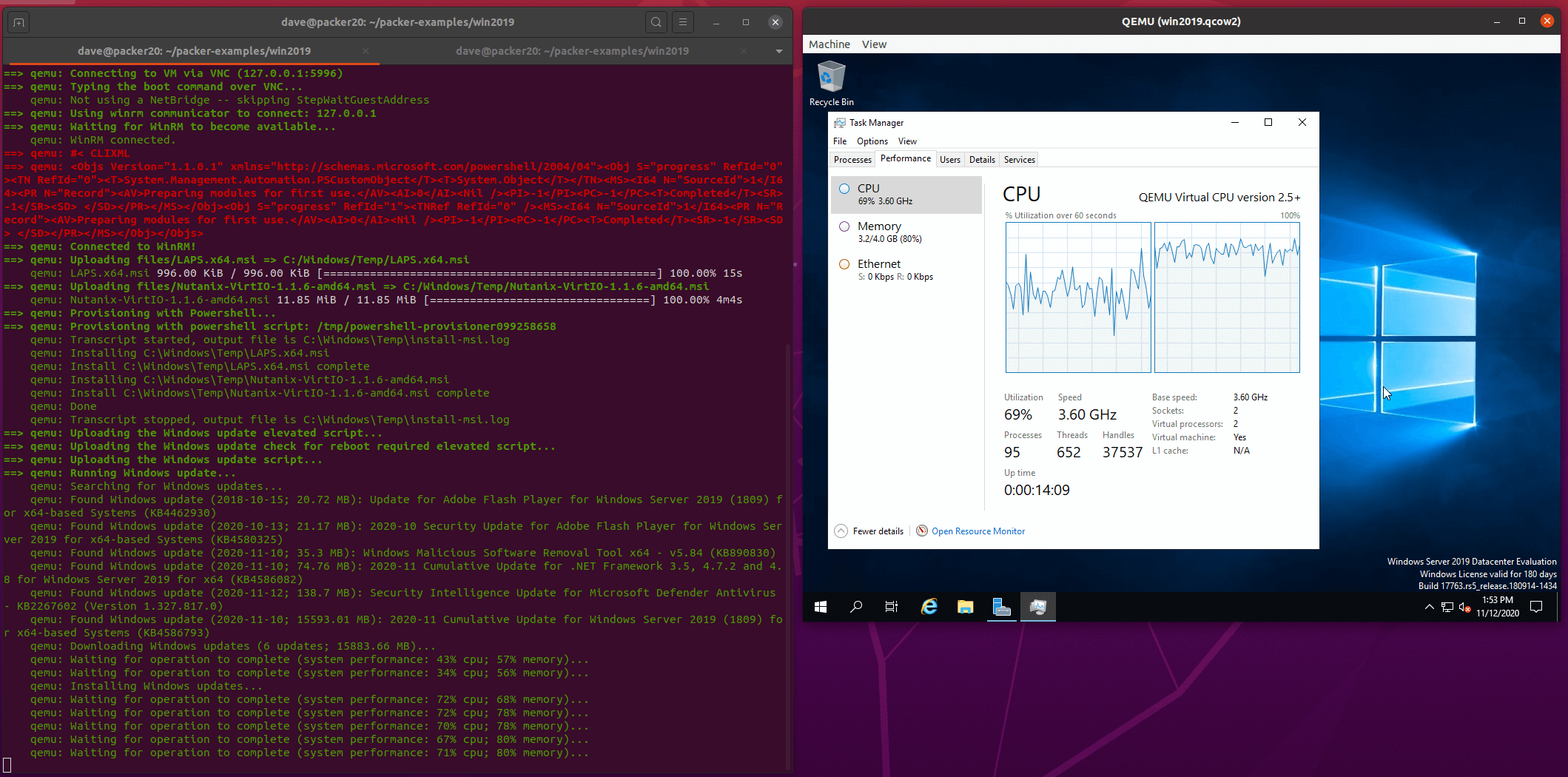This screenshot has height=777, width=1568.
Task: Switch to the Processes tab
Action: coord(852,160)
